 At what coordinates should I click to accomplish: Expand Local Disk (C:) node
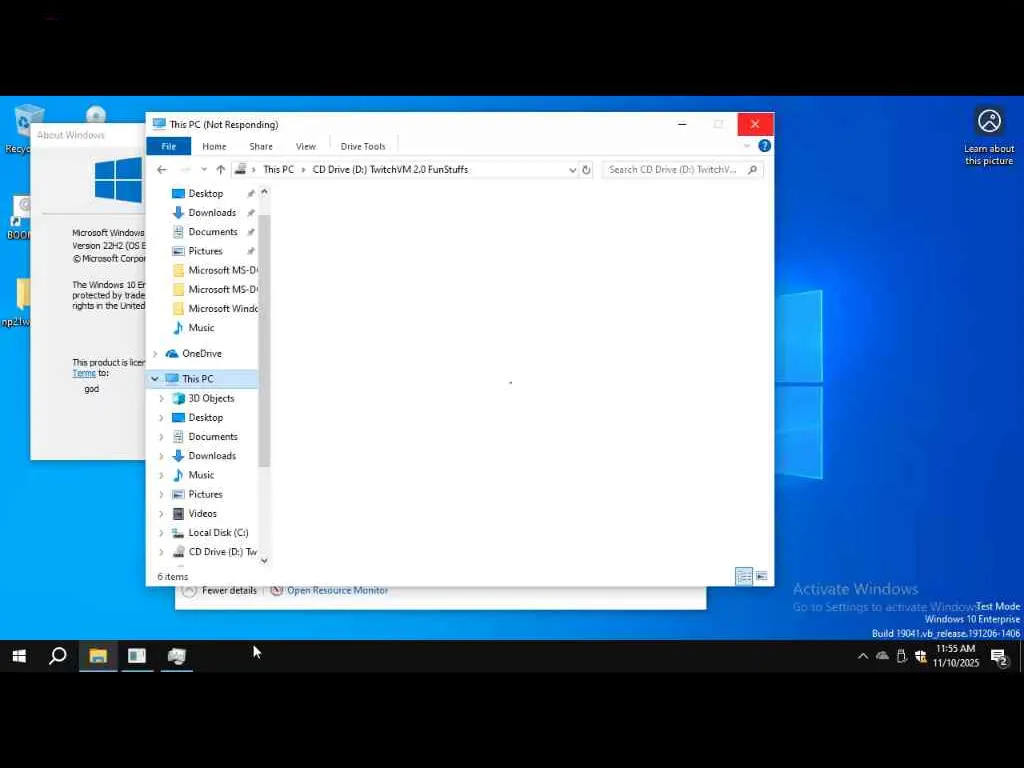click(161, 533)
